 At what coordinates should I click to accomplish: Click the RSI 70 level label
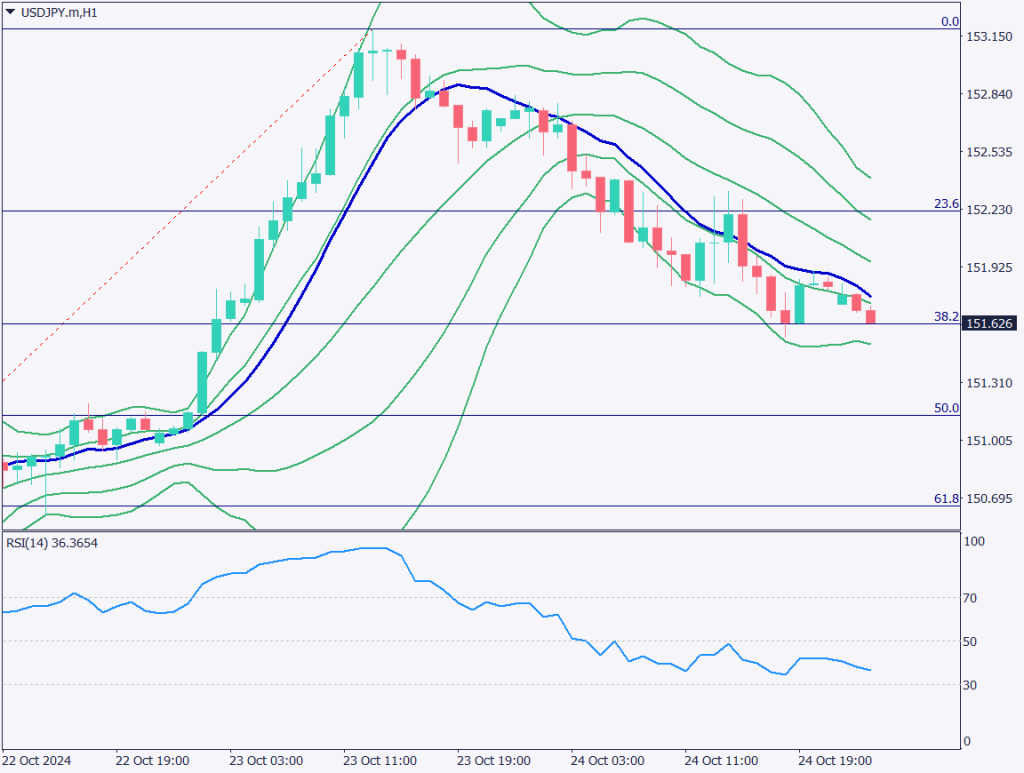coord(974,598)
